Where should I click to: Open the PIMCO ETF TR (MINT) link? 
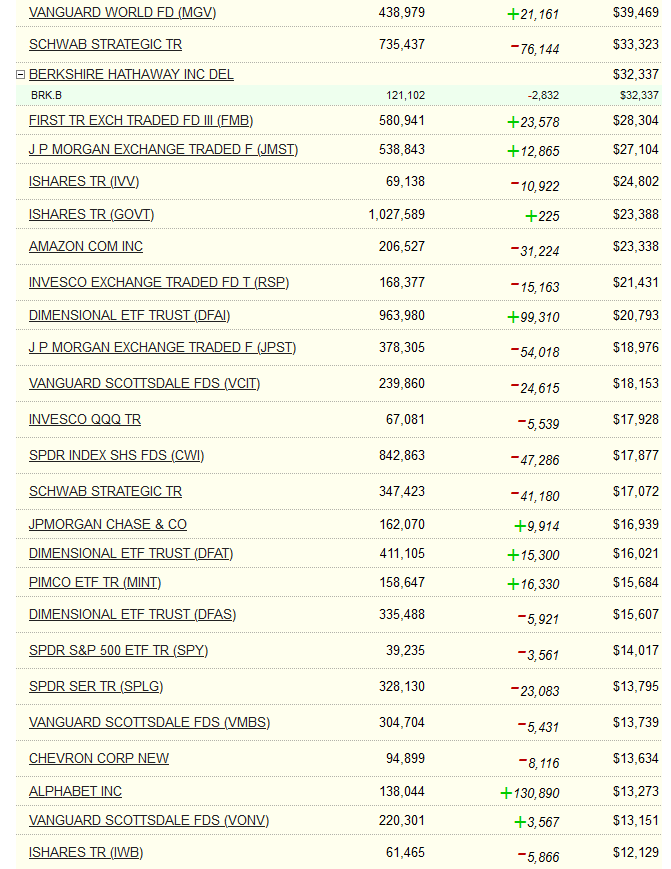click(95, 582)
